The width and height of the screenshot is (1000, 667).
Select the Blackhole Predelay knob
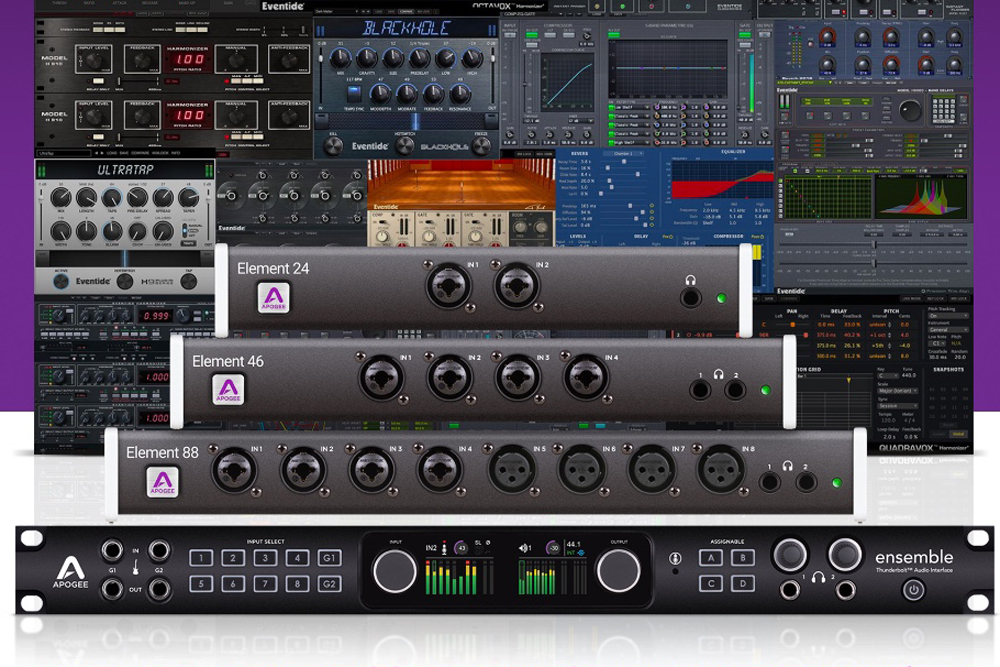[419, 59]
